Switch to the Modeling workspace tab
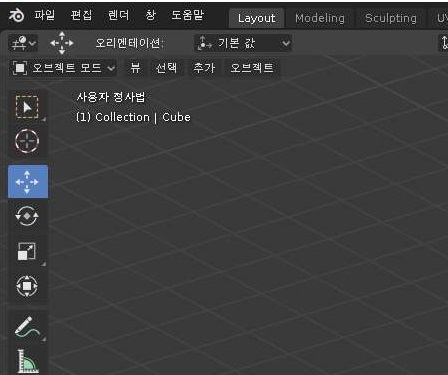Viewport: 448px width, 375px height. pyautogui.click(x=320, y=18)
